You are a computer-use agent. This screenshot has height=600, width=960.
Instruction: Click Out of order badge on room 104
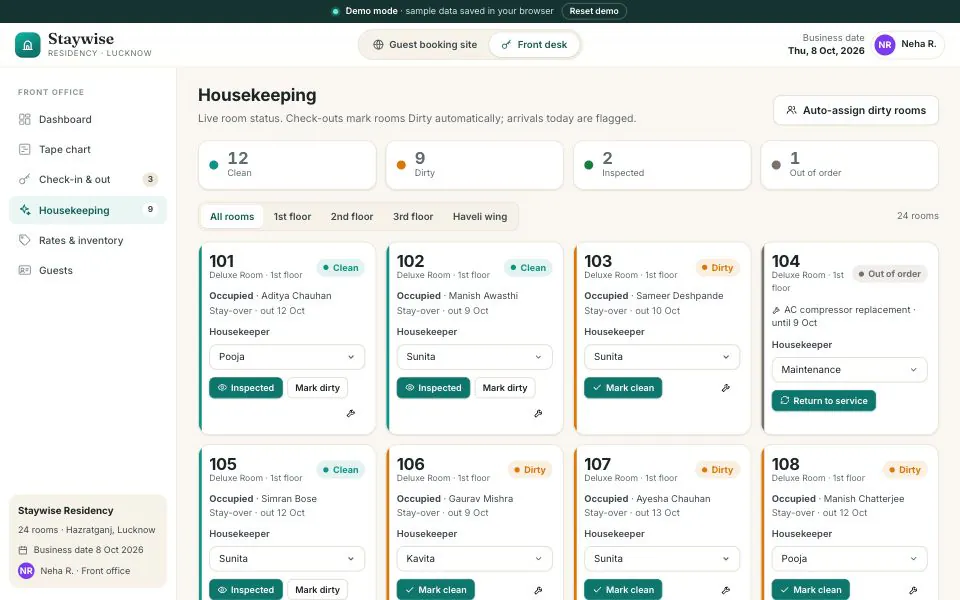889,274
